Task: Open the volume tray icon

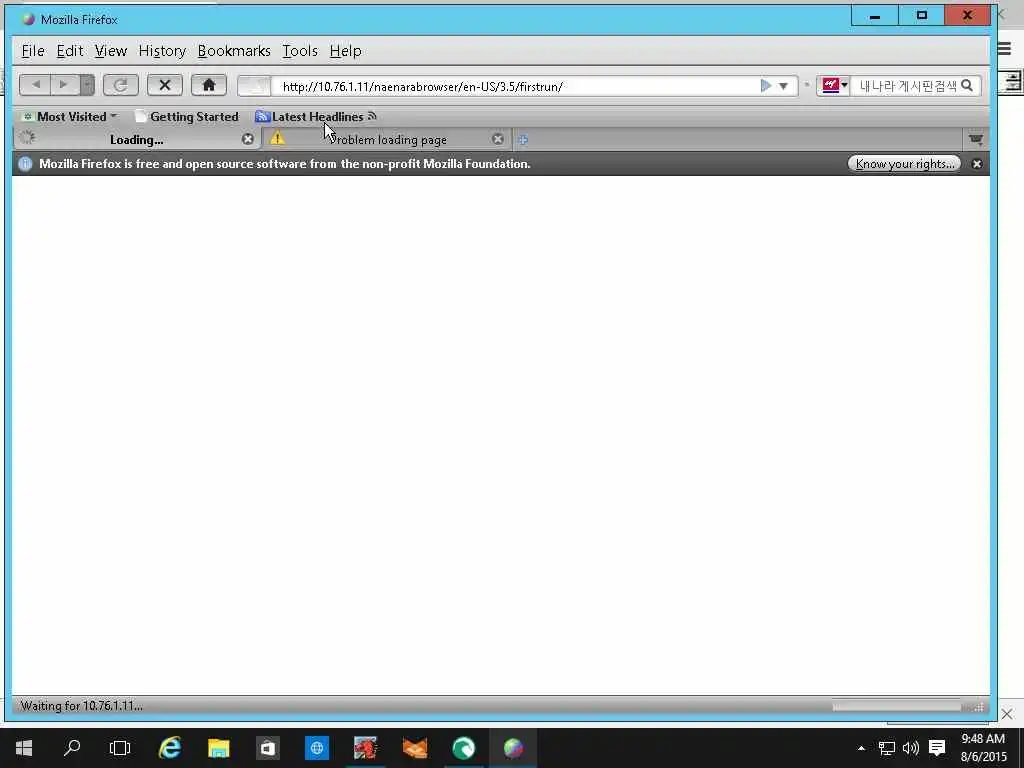Action: (910, 748)
